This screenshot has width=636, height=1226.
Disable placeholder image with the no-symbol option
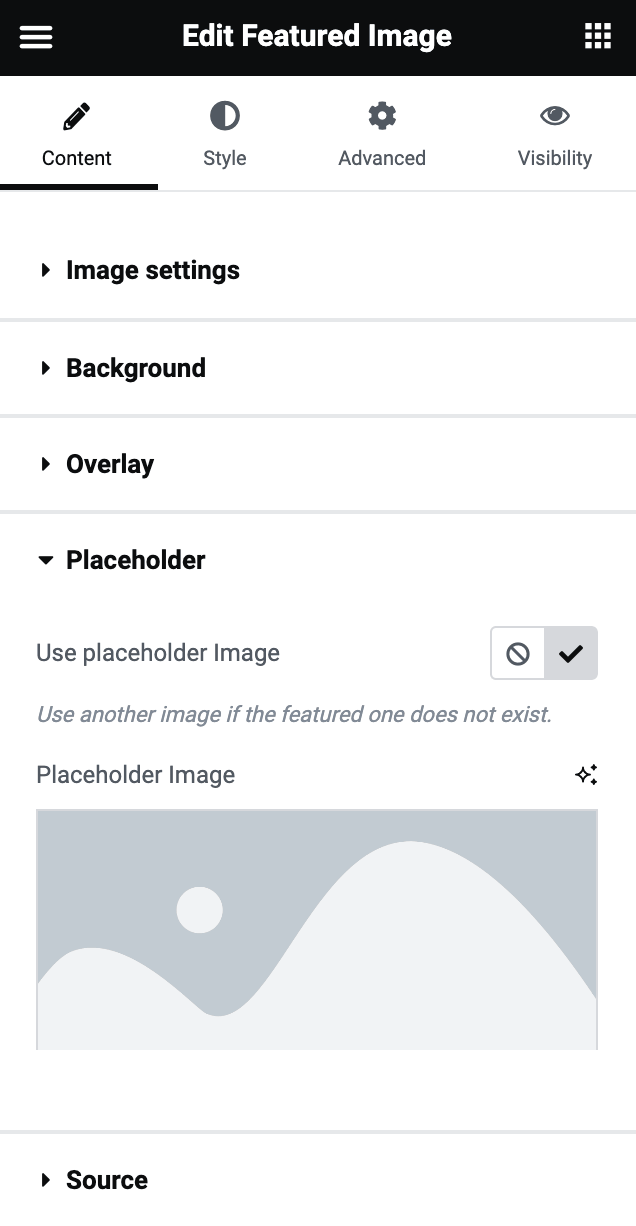pyautogui.click(x=518, y=654)
